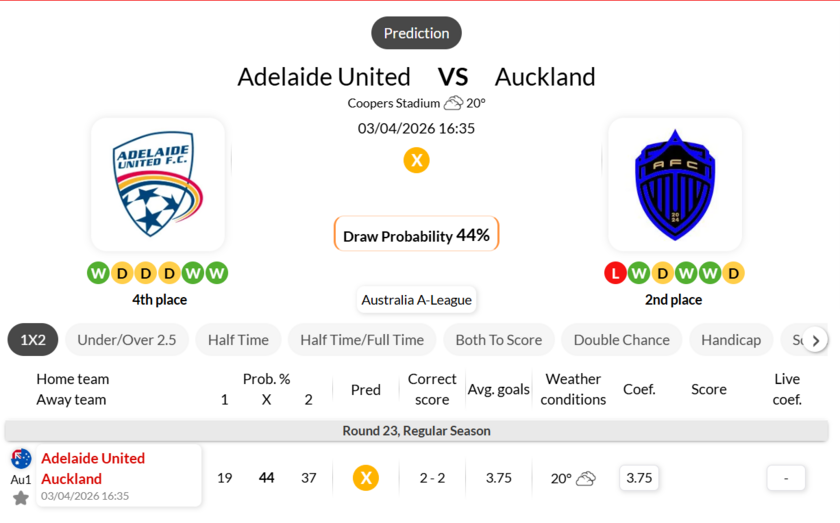The width and height of the screenshot is (840, 523).
Task: Click the orange X icon below match date
Action: pyautogui.click(x=416, y=160)
